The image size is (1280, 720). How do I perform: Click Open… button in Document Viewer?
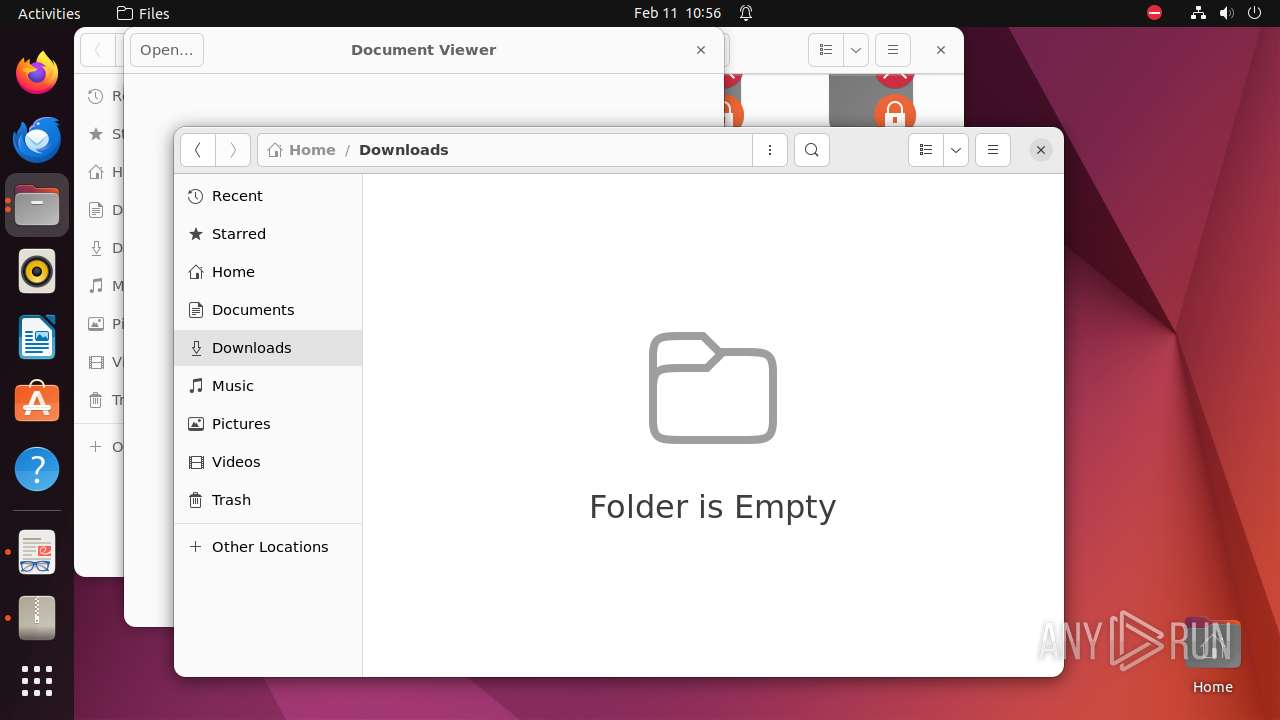tap(167, 50)
